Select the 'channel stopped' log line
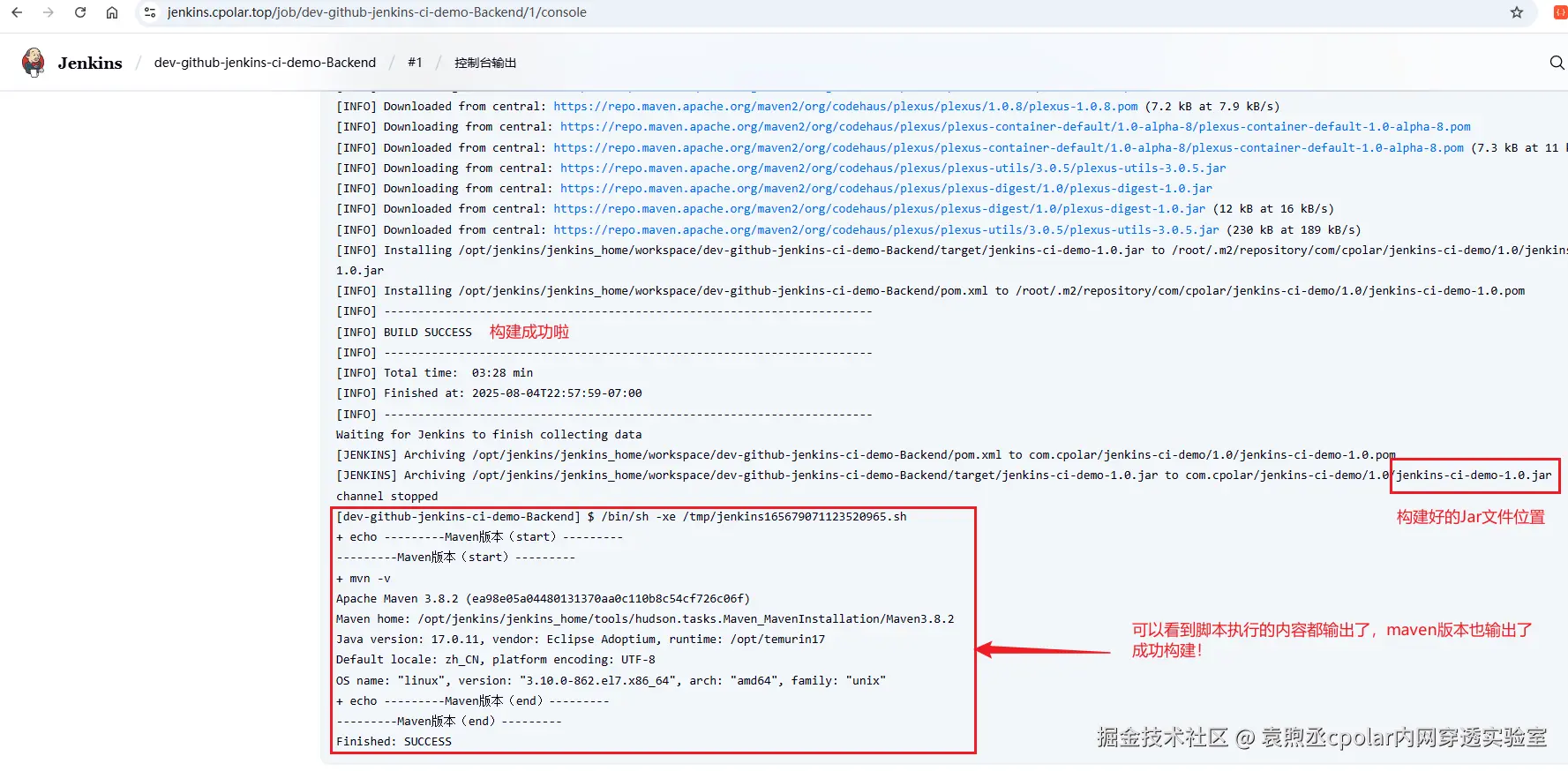 386,497
